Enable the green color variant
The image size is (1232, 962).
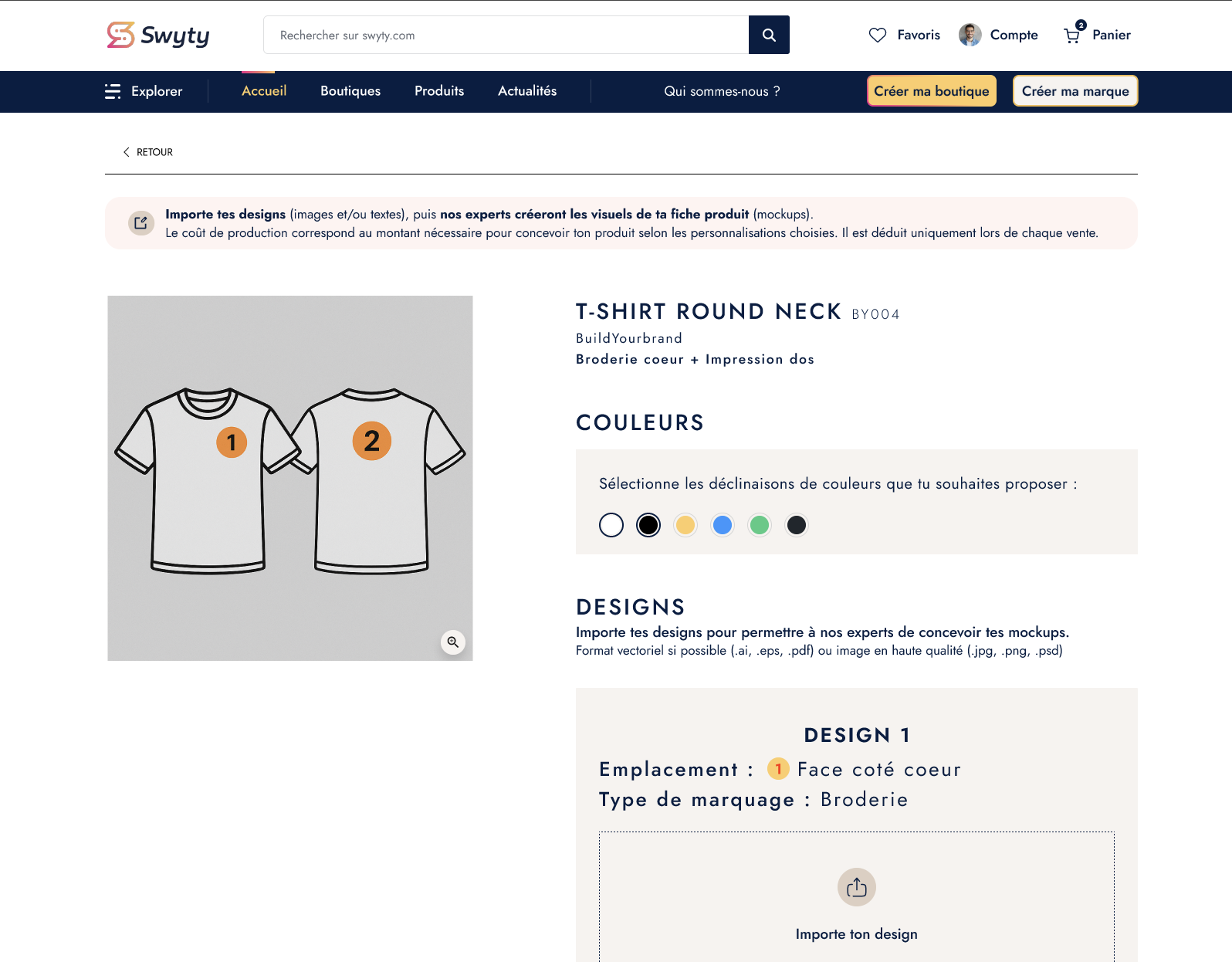coord(759,525)
